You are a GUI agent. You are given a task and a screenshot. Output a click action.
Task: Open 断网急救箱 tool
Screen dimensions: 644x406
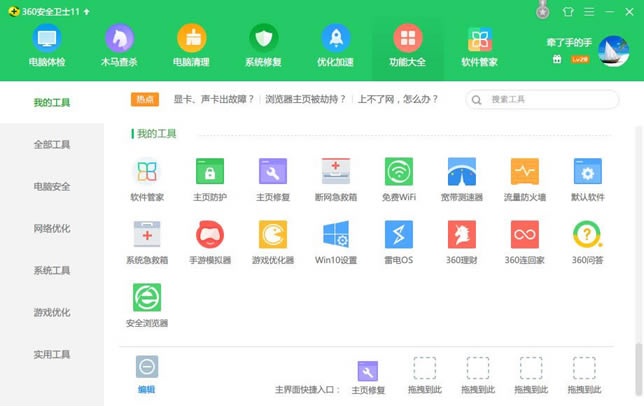tap(335, 178)
